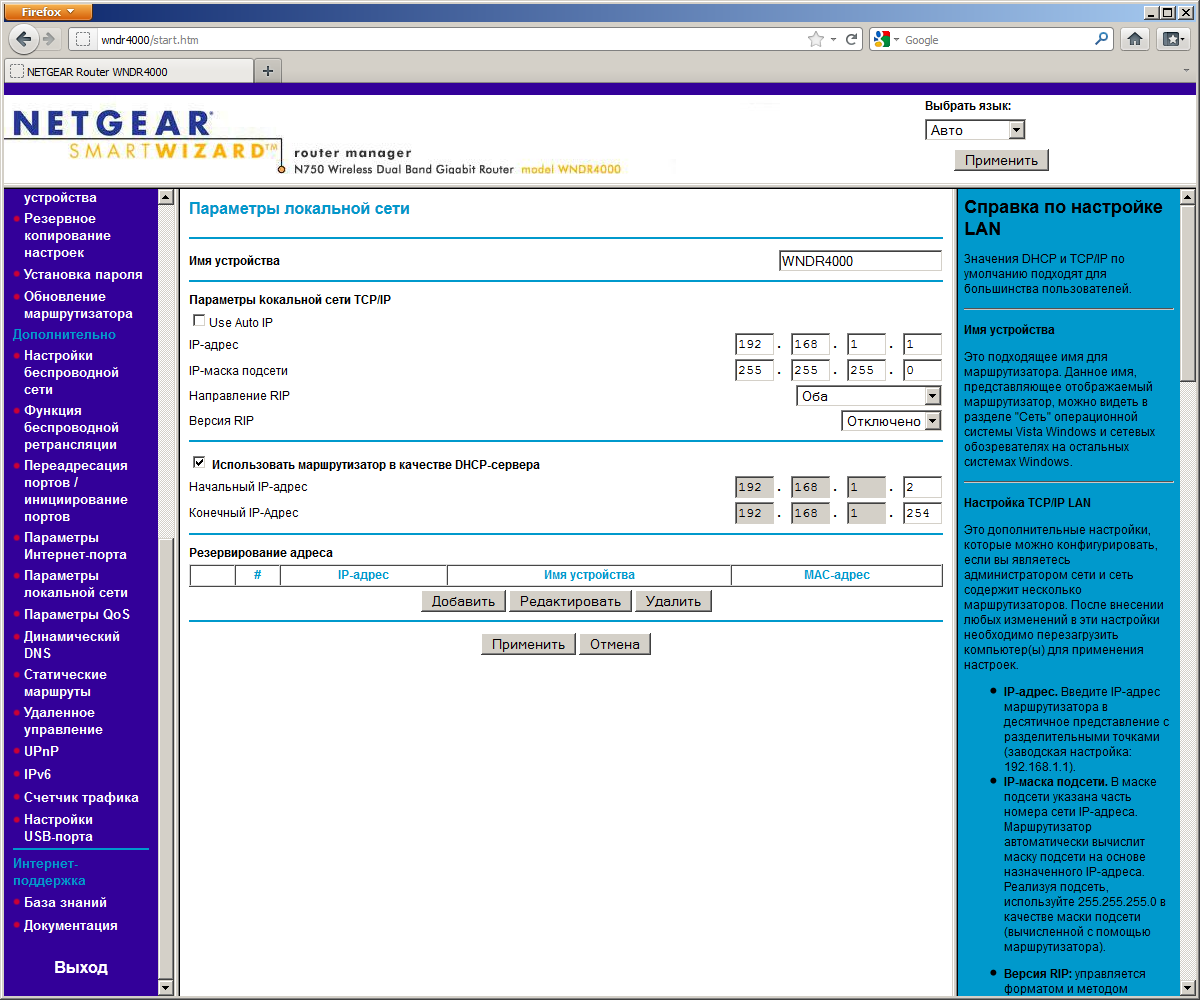1200x1000 pixels.
Task: Click the first octet of IP-адрес
Action: coord(754,344)
